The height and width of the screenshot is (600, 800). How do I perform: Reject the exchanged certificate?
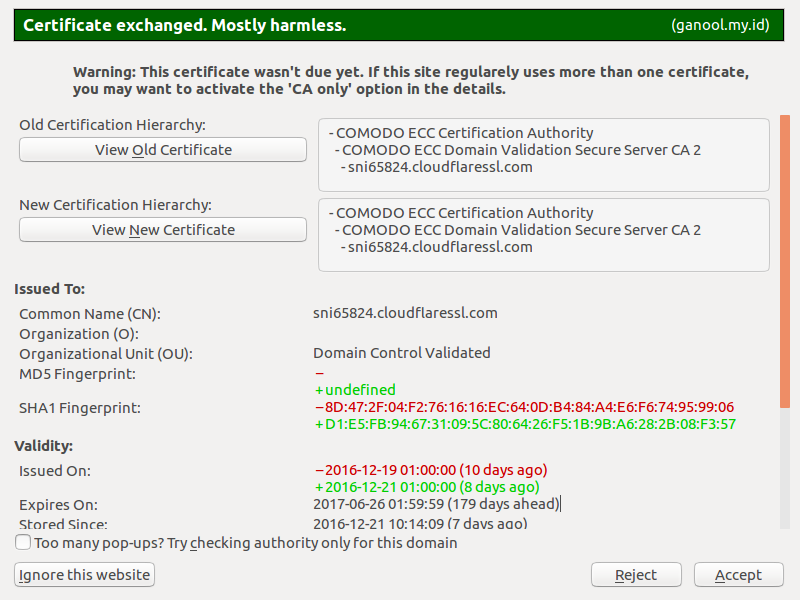[636, 574]
